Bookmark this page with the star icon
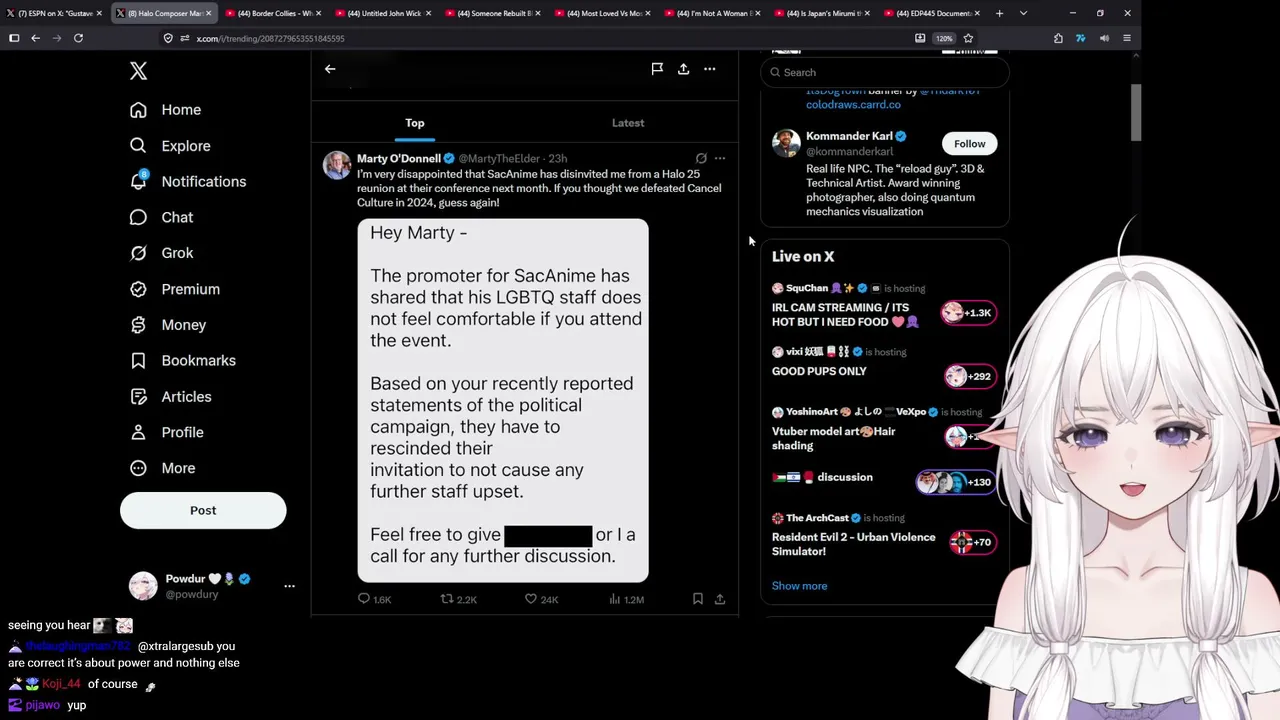This screenshot has width=1280, height=720. (x=968, y=38)
